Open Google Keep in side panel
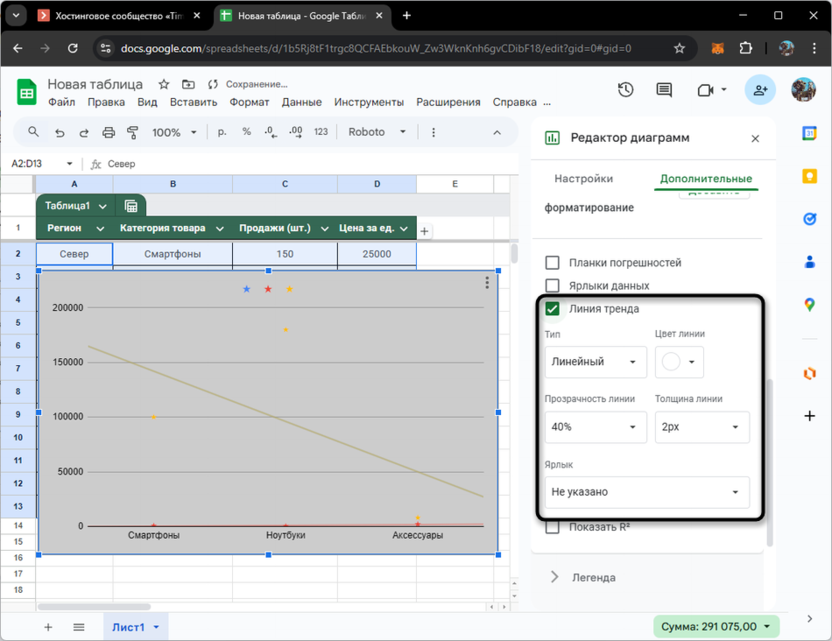 [x=810, y=176]
